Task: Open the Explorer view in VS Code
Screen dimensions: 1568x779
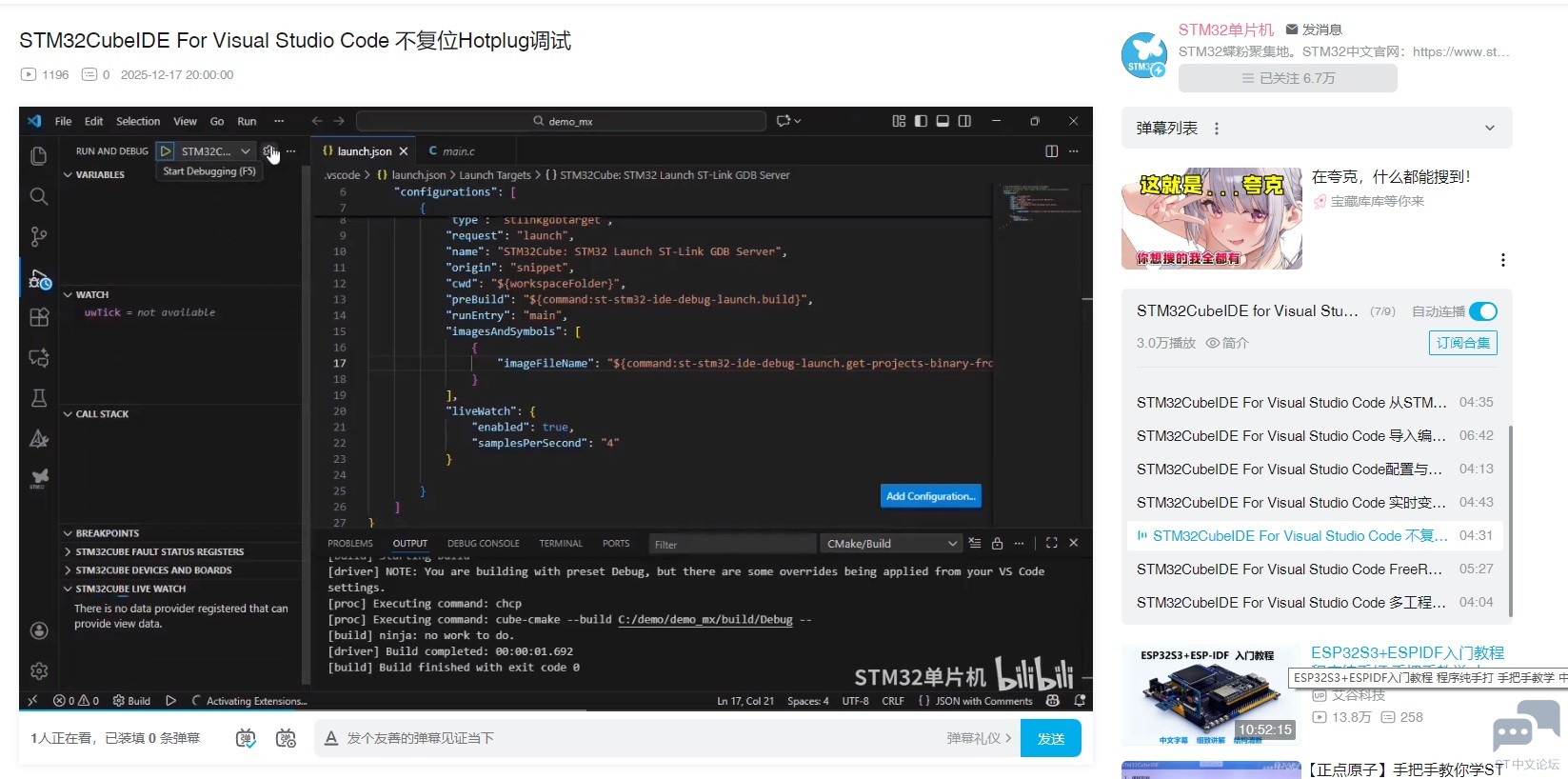Action: coord(39,156)
